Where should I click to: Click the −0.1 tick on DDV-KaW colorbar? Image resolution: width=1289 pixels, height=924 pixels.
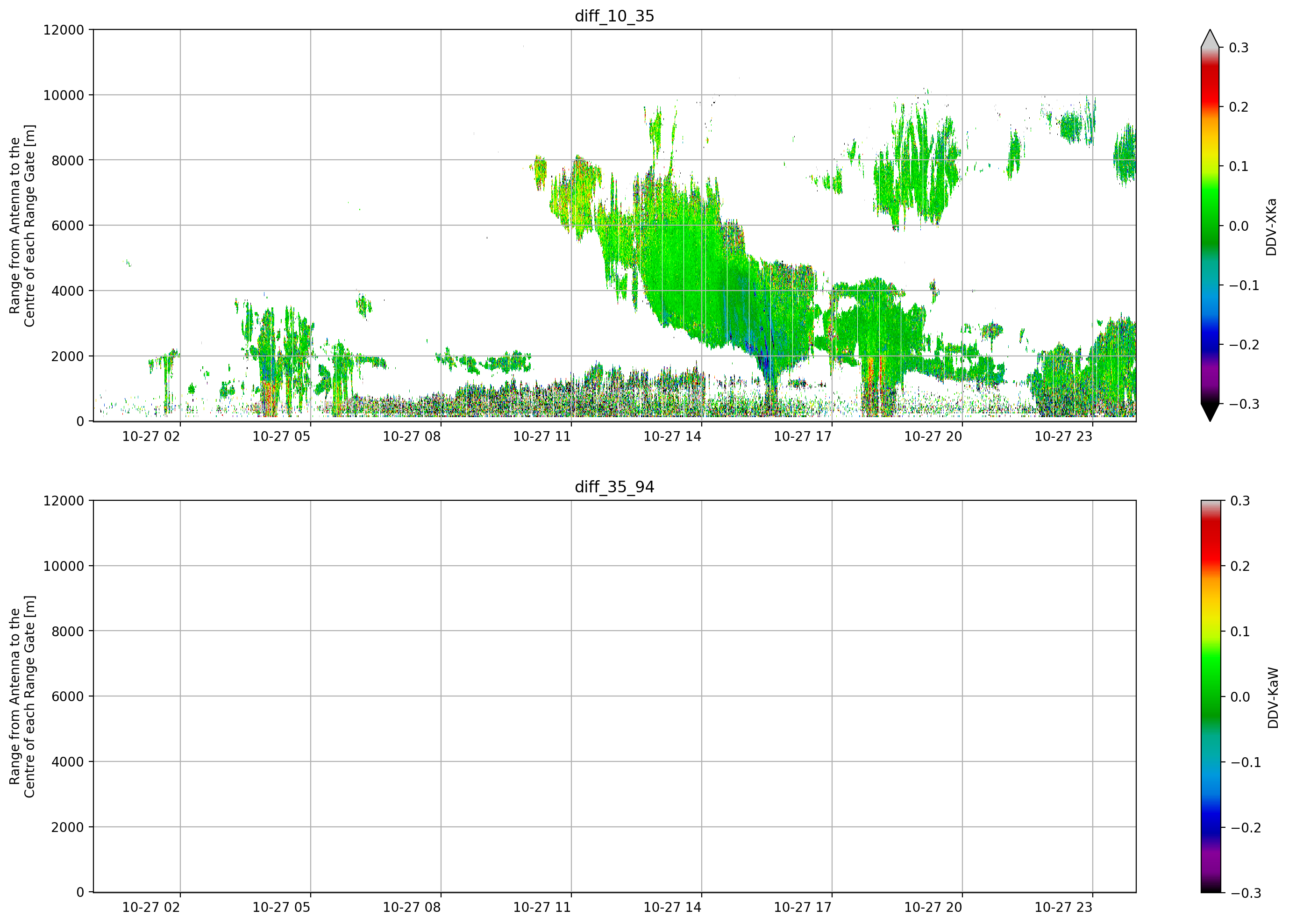coord(1245,762)
